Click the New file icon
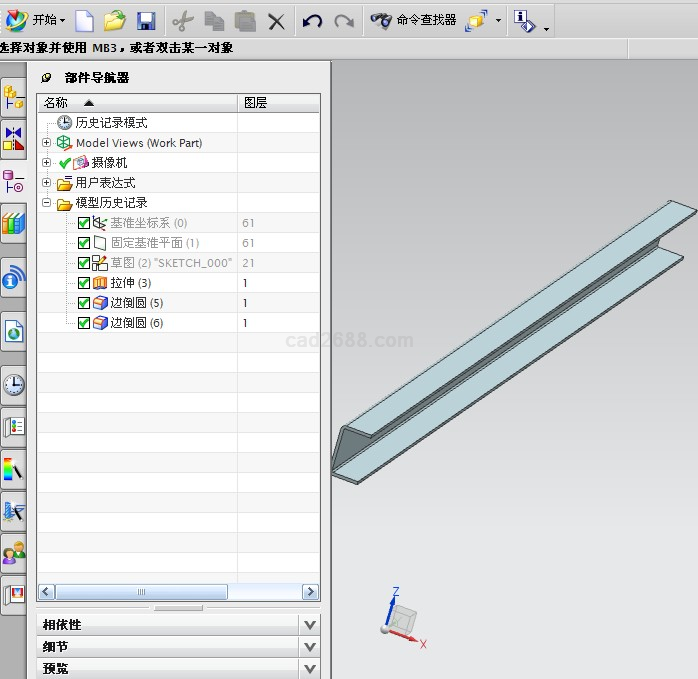This screenshot has width=698, height=679. (x=85, y=20)
